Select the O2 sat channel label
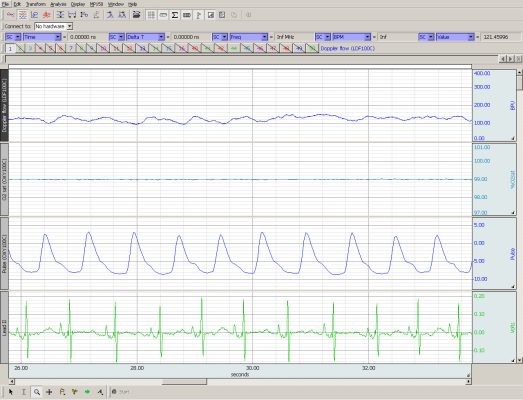 tap(4, 179)
